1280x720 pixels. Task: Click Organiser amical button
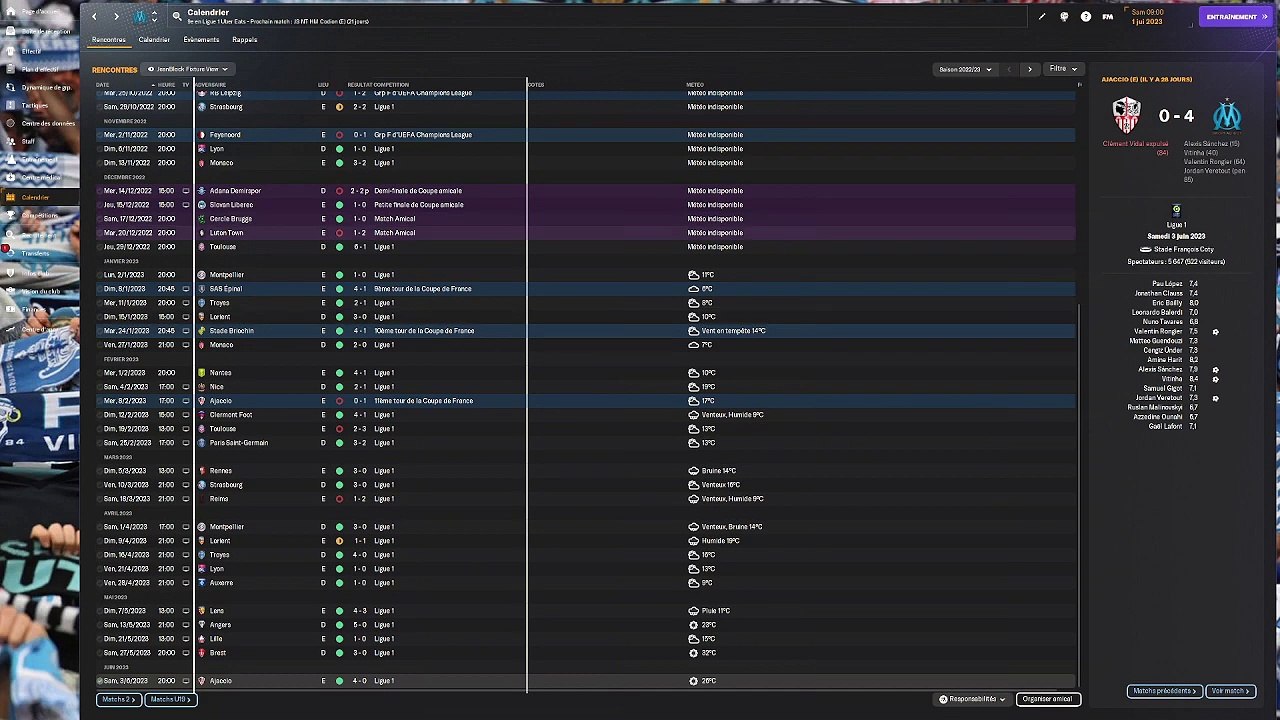tap(1047, 699)
